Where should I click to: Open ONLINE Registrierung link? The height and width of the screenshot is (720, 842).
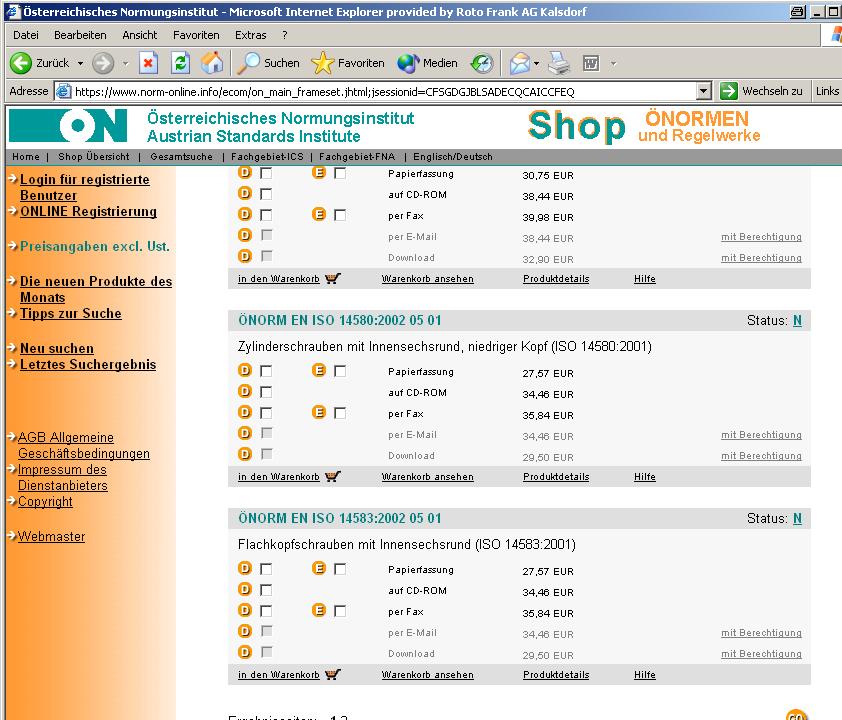click(x=89, y=212)
